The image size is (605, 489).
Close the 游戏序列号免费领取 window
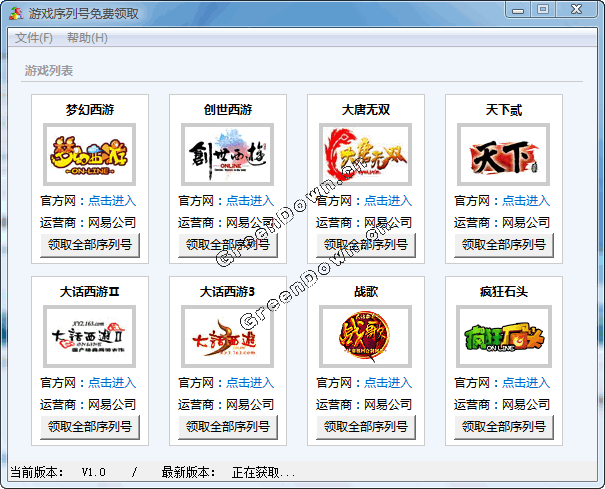(576, 10)
